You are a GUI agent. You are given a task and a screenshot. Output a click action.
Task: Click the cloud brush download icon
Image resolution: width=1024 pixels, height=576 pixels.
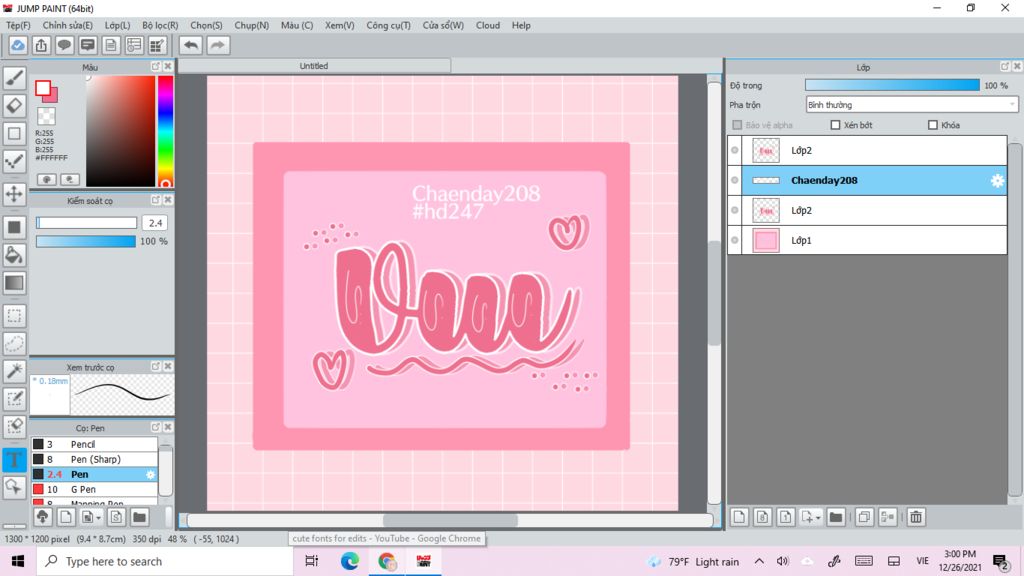(x=42, y=517)
